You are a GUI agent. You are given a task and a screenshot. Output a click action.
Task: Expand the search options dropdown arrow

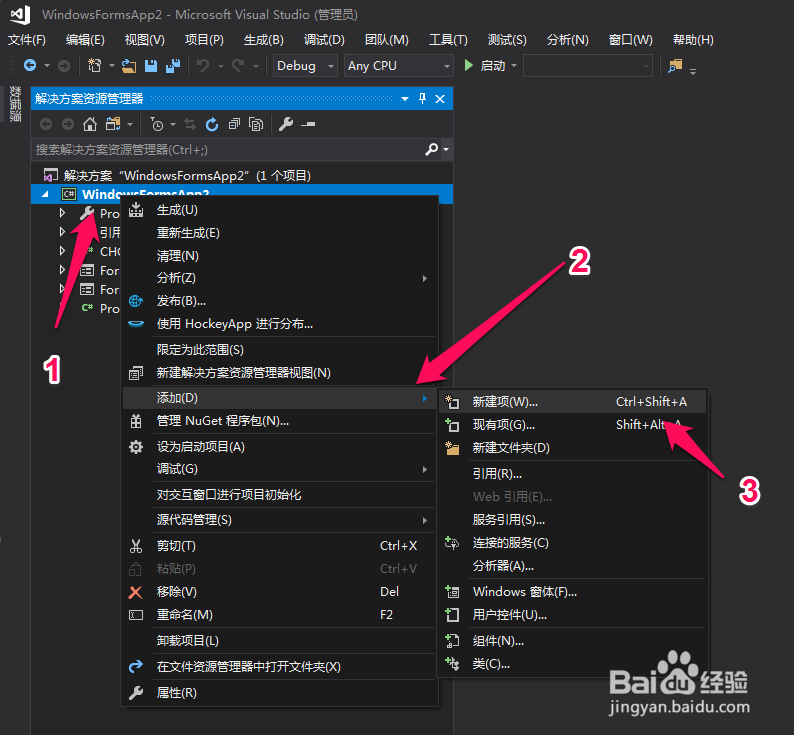tap(446, 149)
